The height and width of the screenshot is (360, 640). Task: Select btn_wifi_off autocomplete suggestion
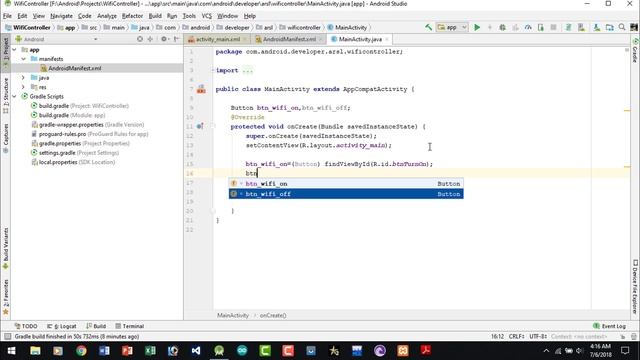point(346,194)
